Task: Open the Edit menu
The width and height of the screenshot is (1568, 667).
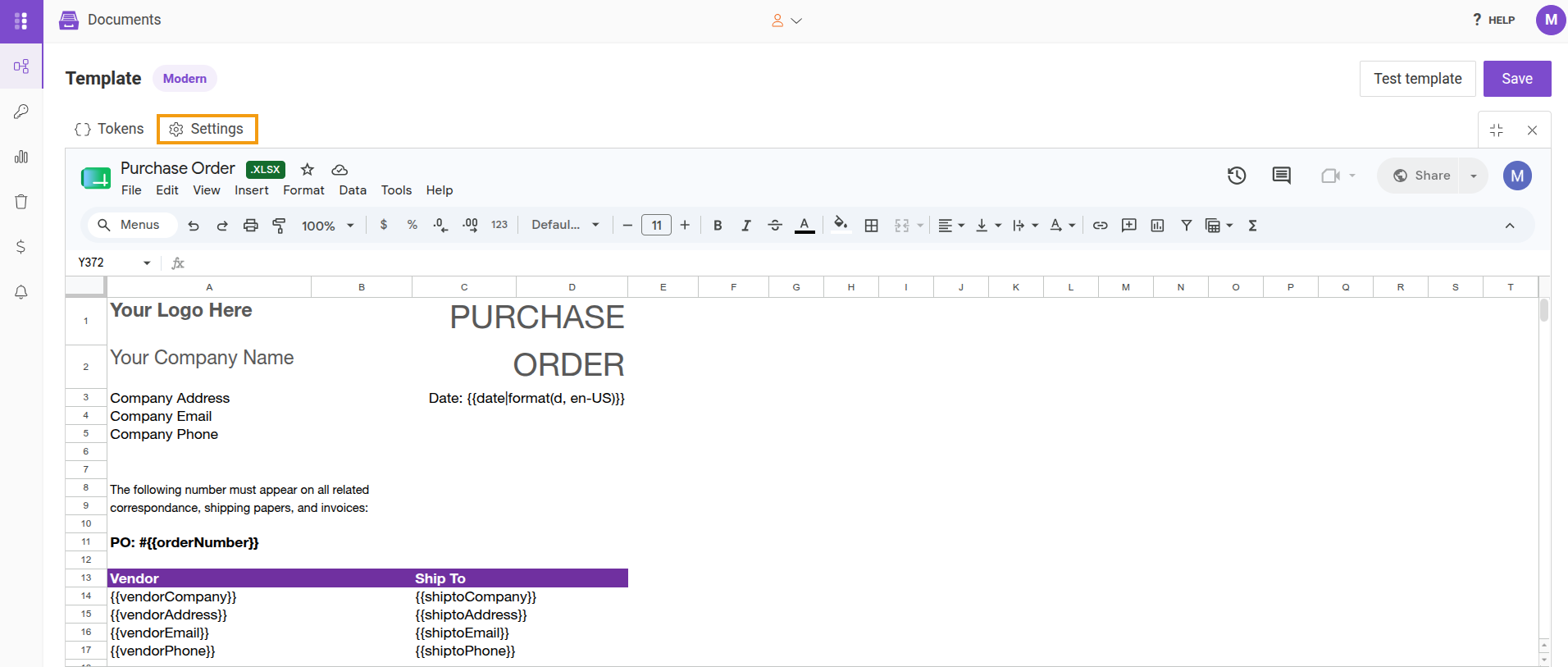Action: point(167,190)
